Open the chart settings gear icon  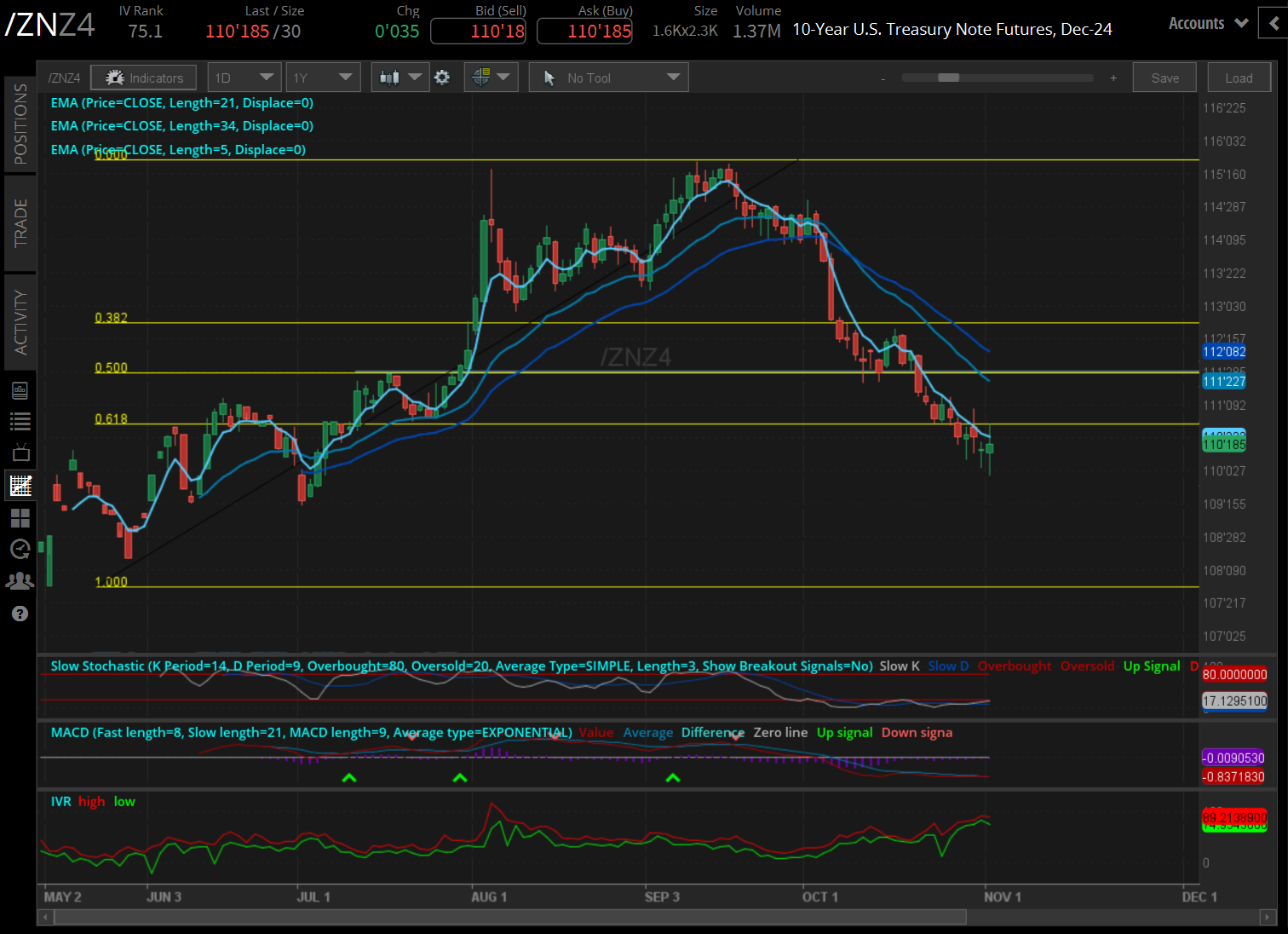tap(442, 77)
